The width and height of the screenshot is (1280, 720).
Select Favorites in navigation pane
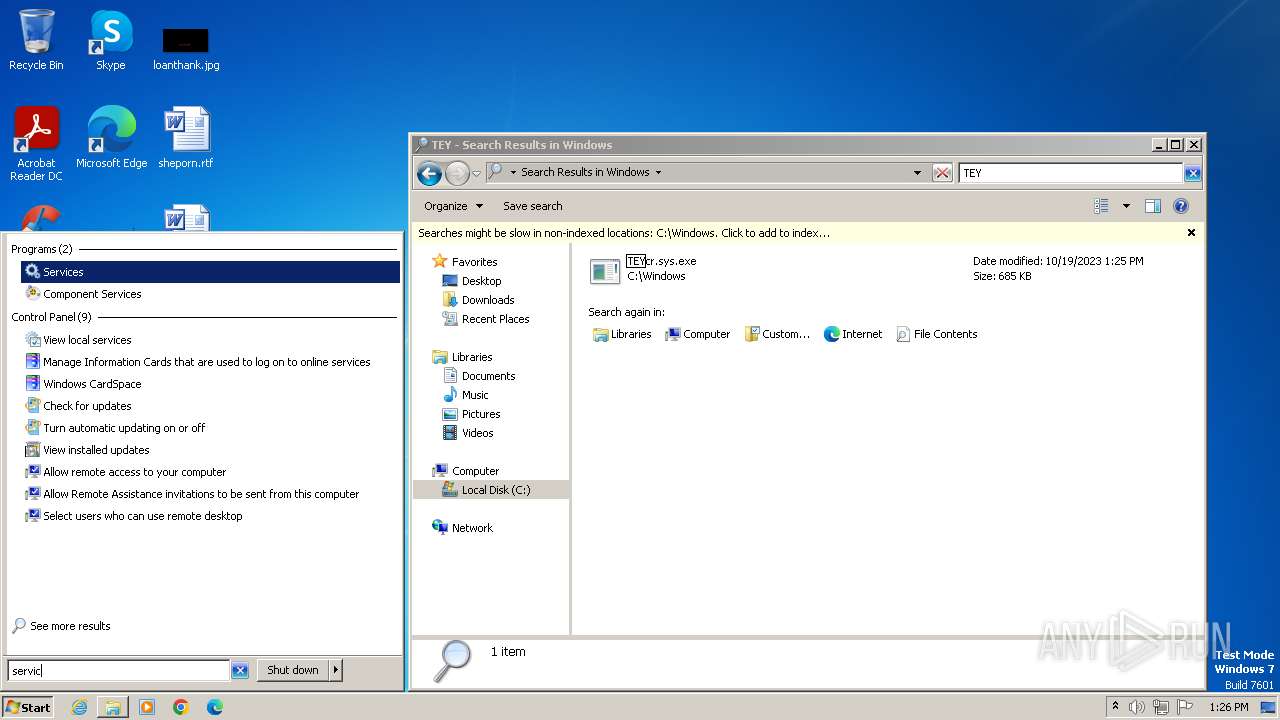click(465, 262)
